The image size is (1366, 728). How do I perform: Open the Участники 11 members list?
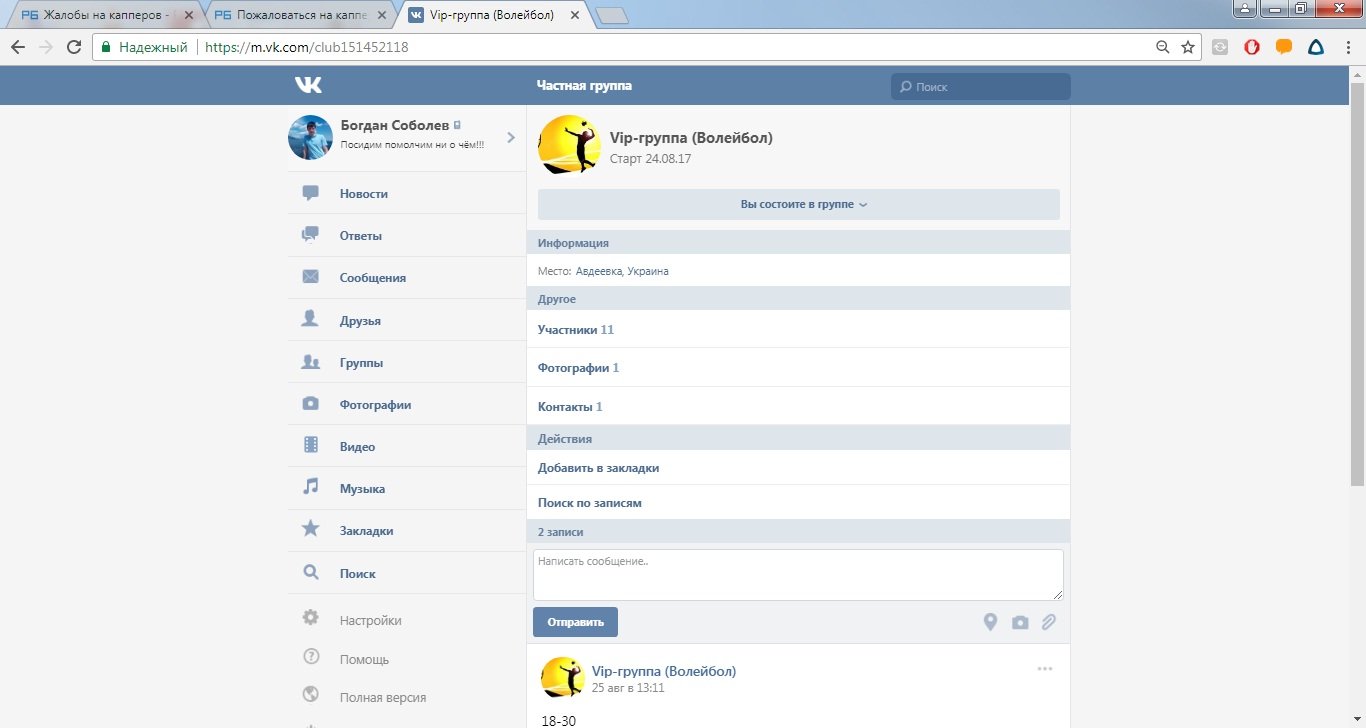click(x=576, y=329)
